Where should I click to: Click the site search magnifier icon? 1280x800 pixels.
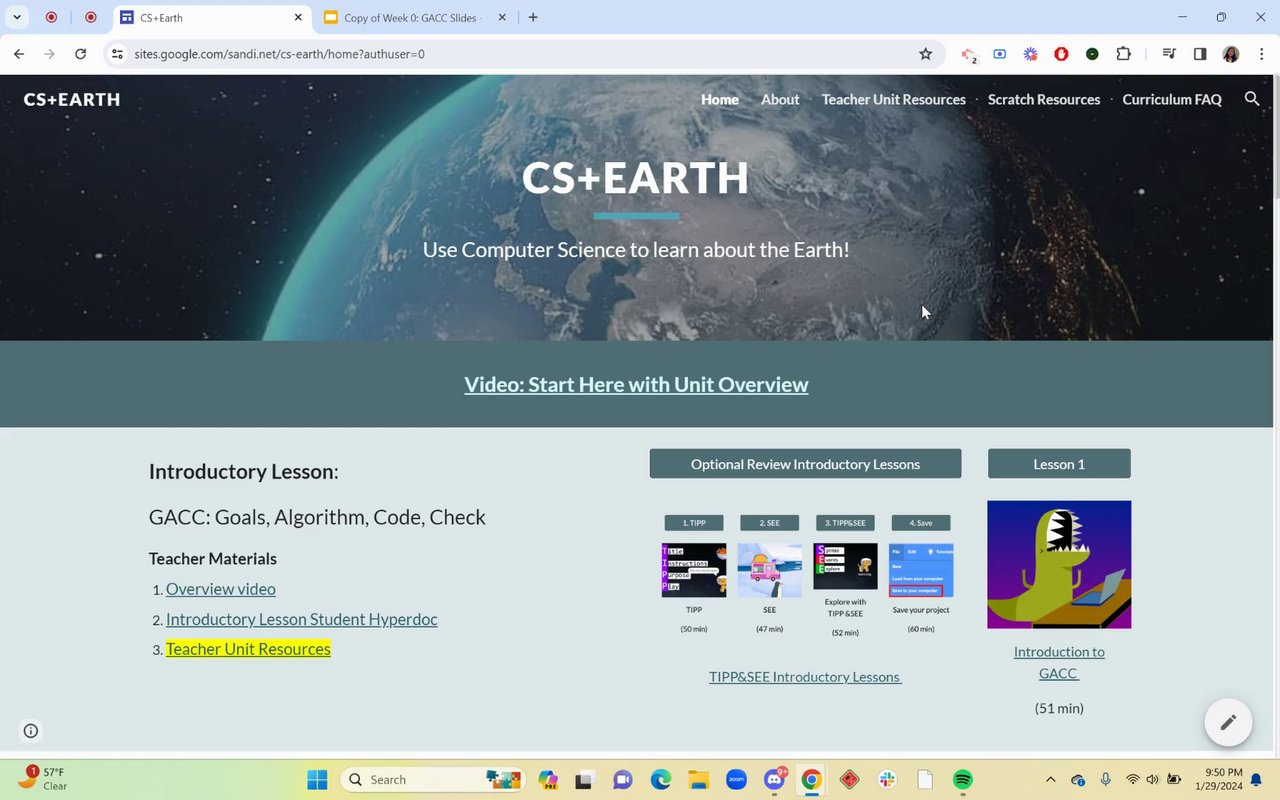(x=1251, y=99)
